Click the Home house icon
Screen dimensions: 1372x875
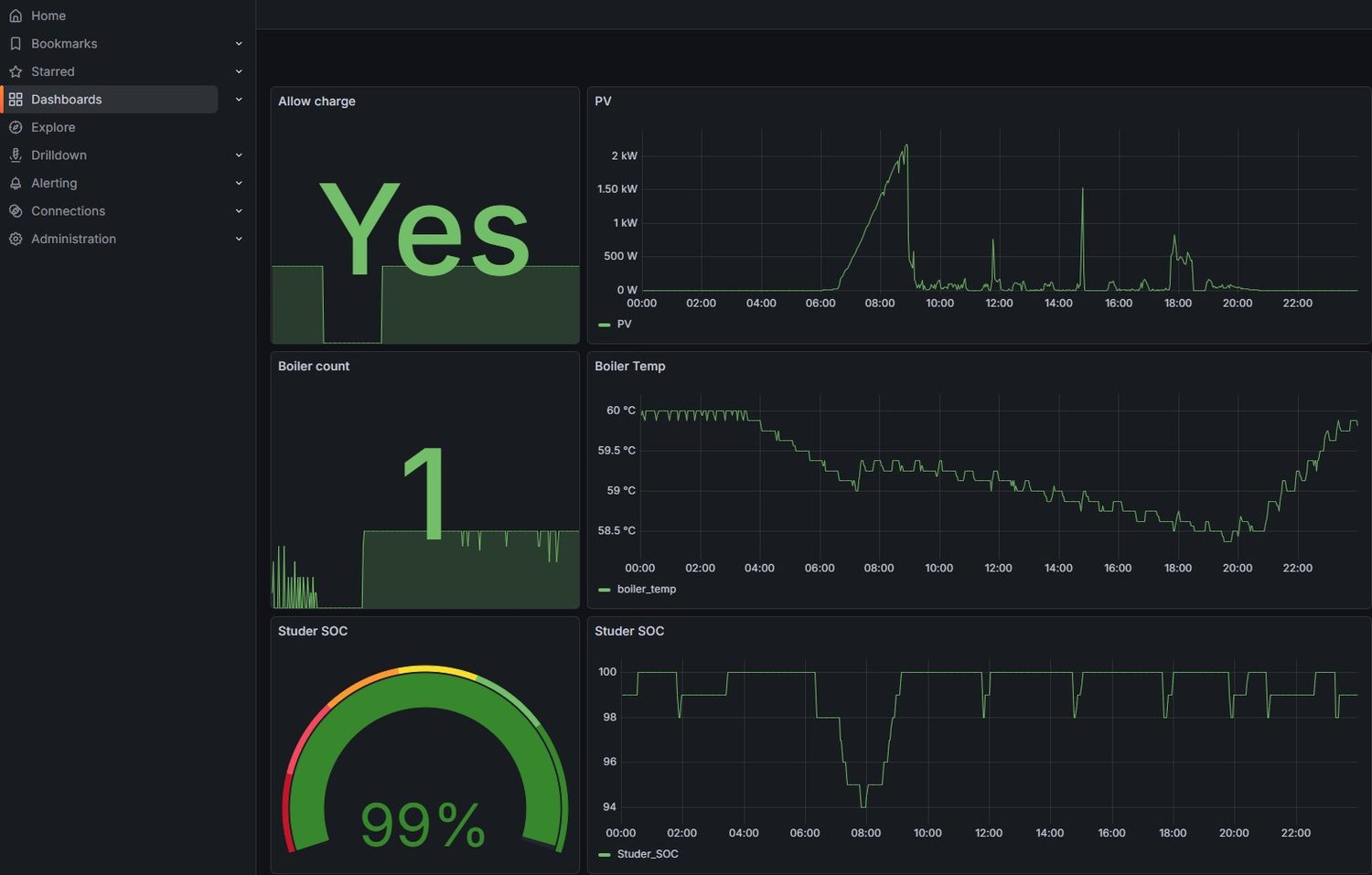(16, 16)
